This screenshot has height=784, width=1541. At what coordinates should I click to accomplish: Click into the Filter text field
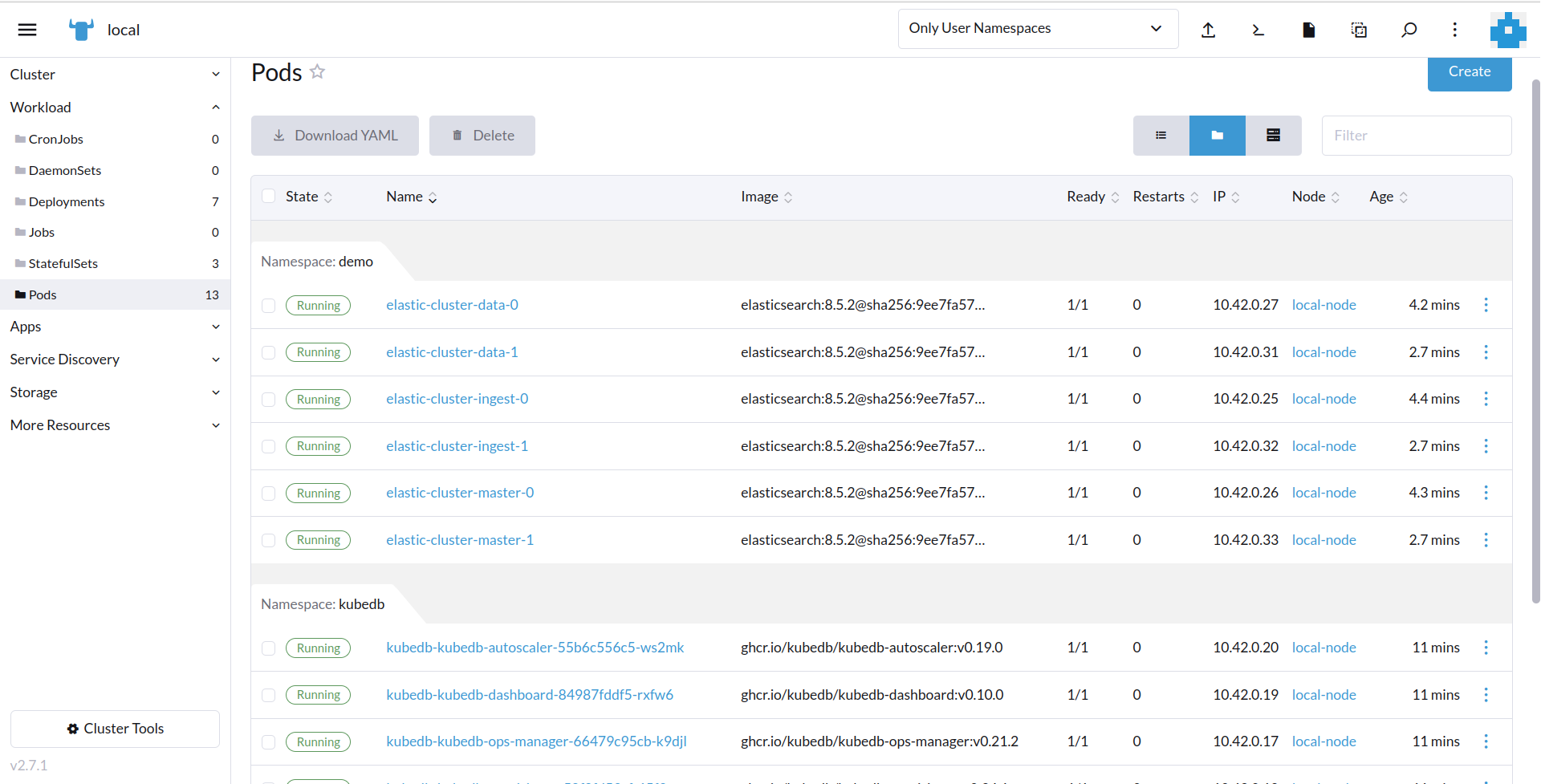tap(1416, 136)
